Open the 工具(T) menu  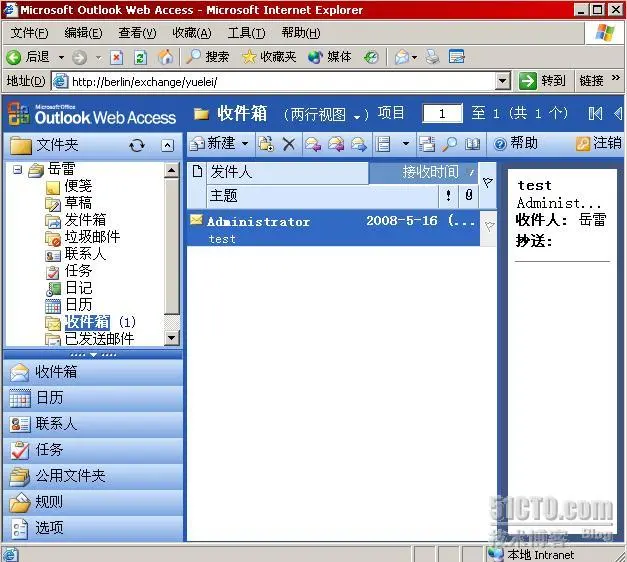click(x=246, y=33)
